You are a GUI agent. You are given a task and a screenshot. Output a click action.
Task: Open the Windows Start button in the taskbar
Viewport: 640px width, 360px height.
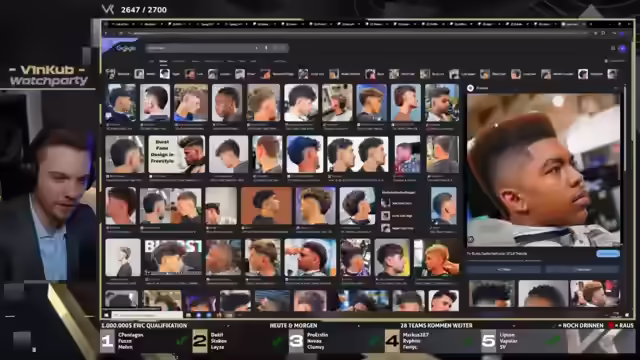point(106,315)
